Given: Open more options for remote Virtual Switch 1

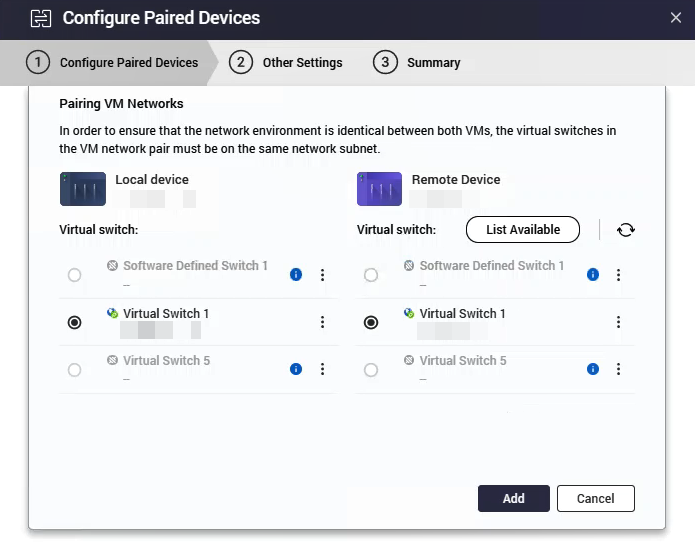Looking at the screenshot, I should coord(619,322).
